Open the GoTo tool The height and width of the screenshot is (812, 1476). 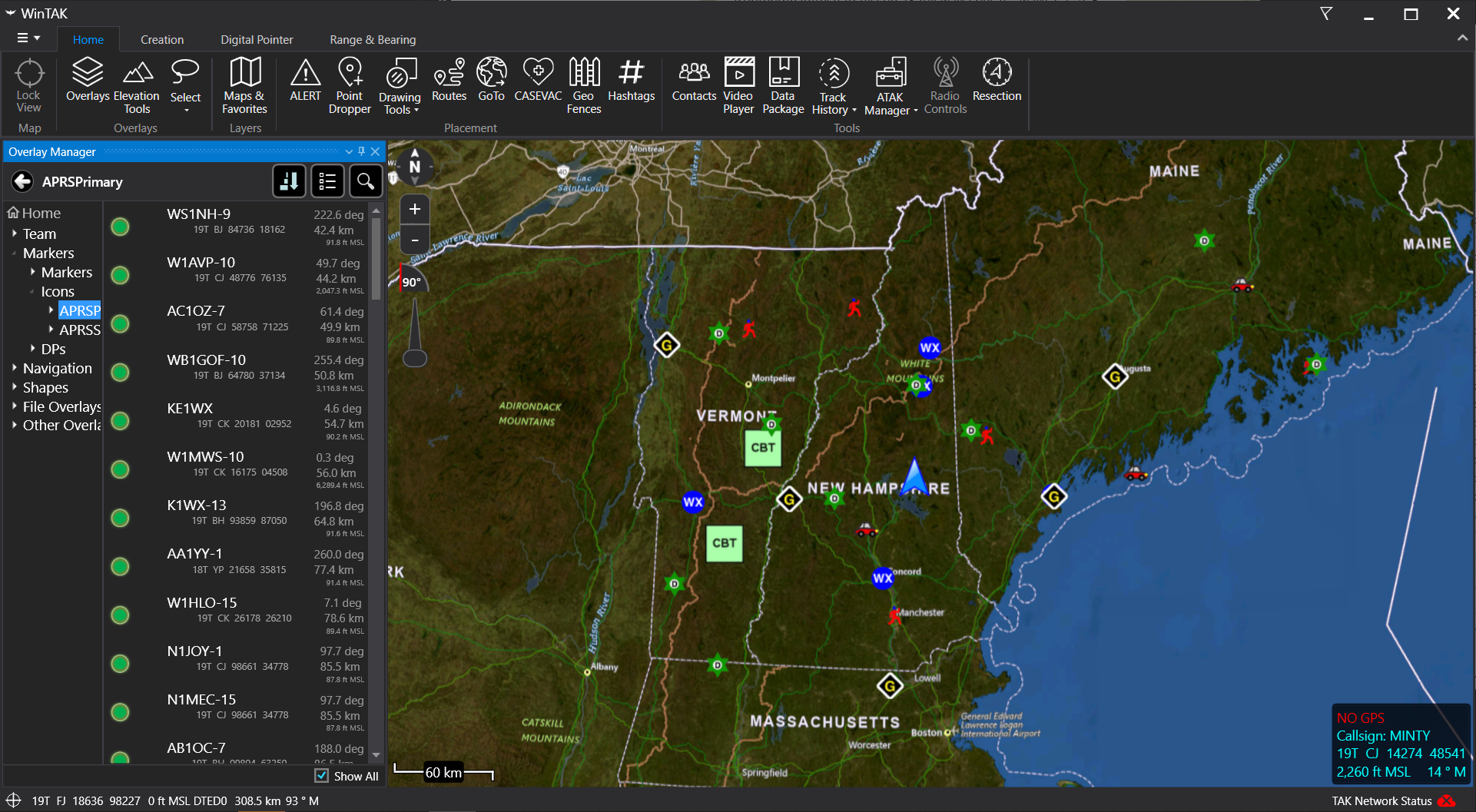coord(491,79)
